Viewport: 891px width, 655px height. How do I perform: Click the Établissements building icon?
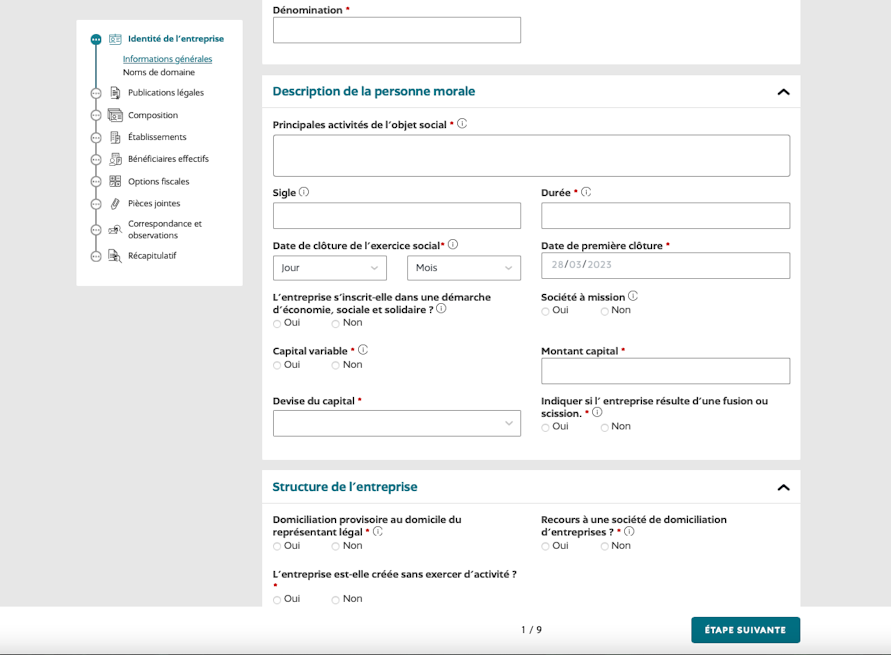tap(115, 137)
